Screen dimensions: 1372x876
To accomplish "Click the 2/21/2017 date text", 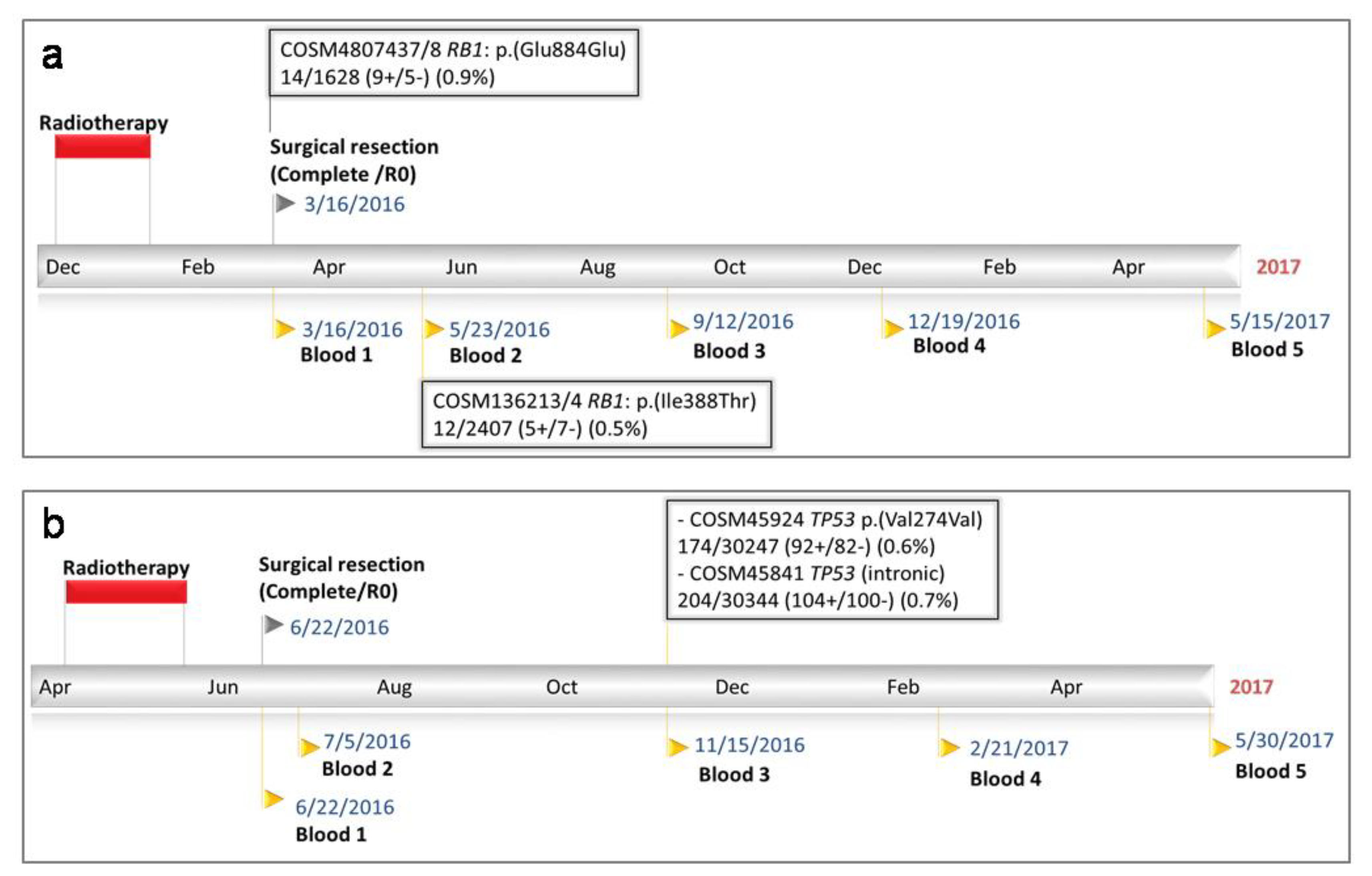I will 1019,748.
